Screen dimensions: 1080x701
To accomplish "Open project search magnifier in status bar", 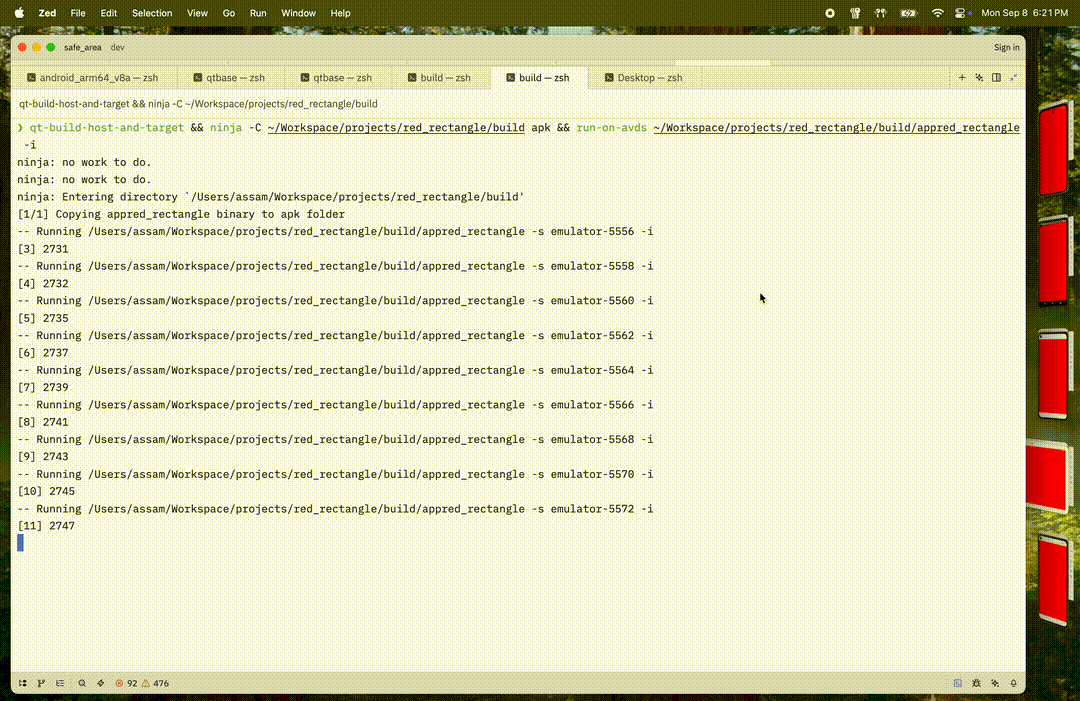I will point(82,683).
